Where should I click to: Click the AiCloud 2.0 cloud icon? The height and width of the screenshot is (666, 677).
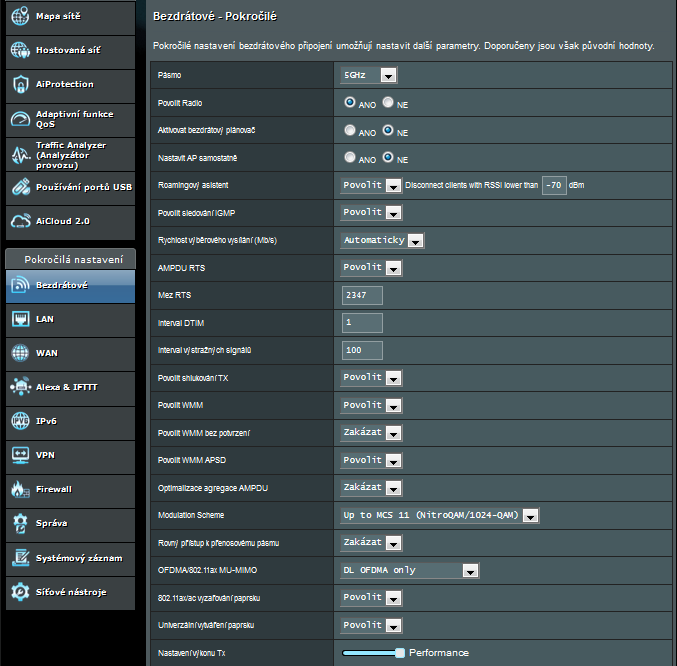pyautogui.click(x=20, y=221)
